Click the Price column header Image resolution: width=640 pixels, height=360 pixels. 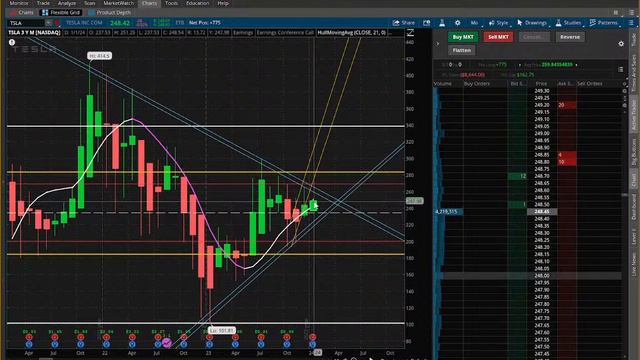(541, 84)
